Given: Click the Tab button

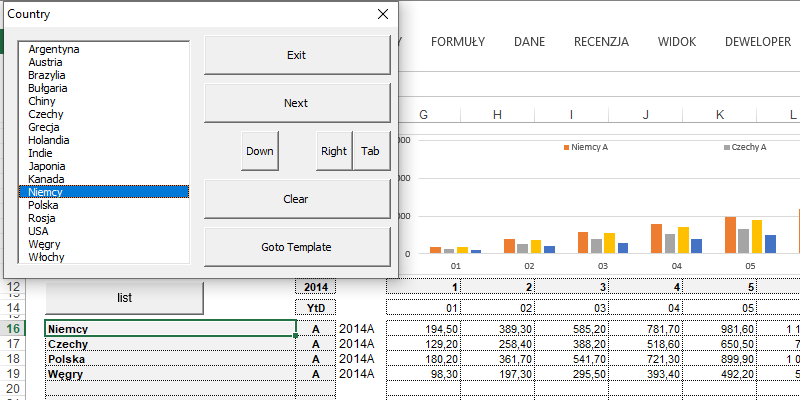Looking at the screenshot, I should 370,151.
